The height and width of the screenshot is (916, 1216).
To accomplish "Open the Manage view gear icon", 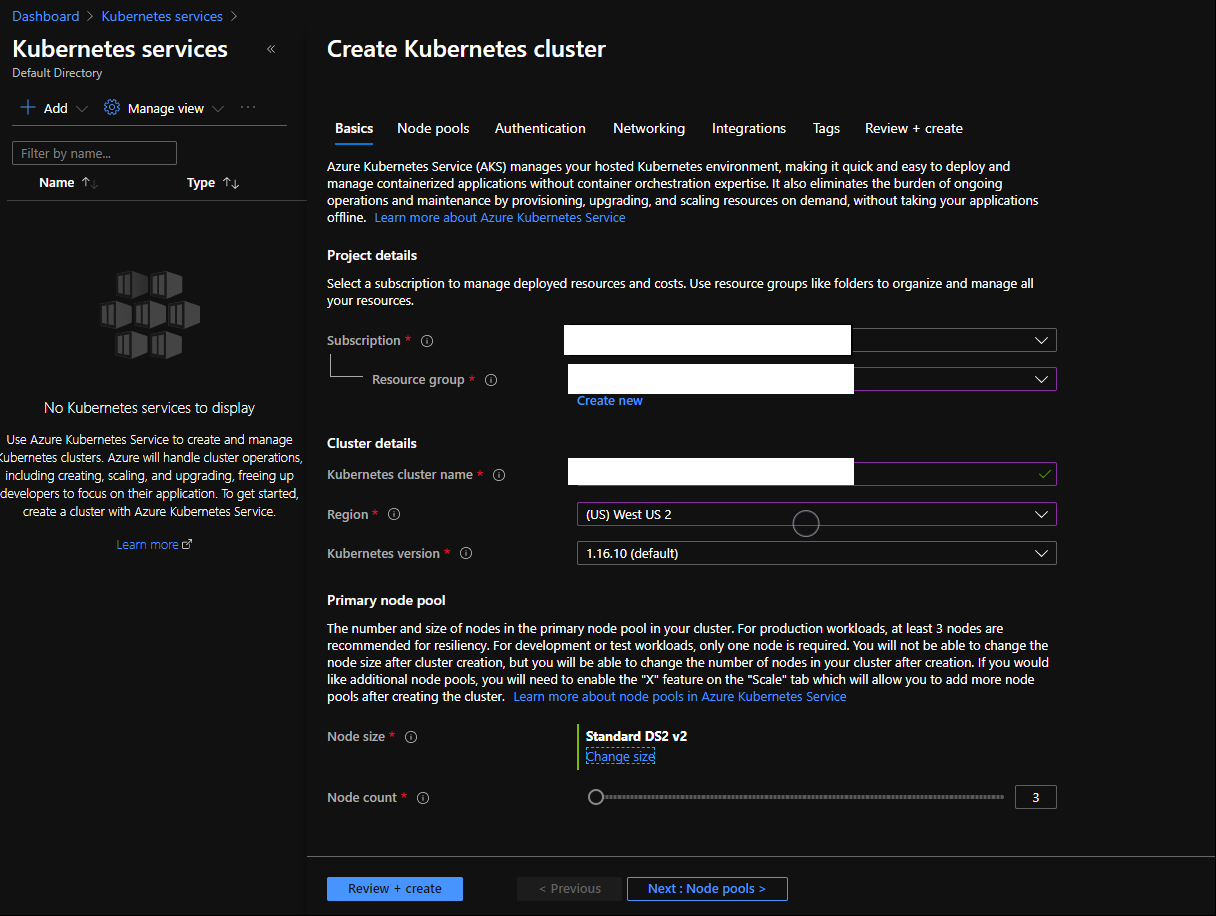I will coord(112,108).
